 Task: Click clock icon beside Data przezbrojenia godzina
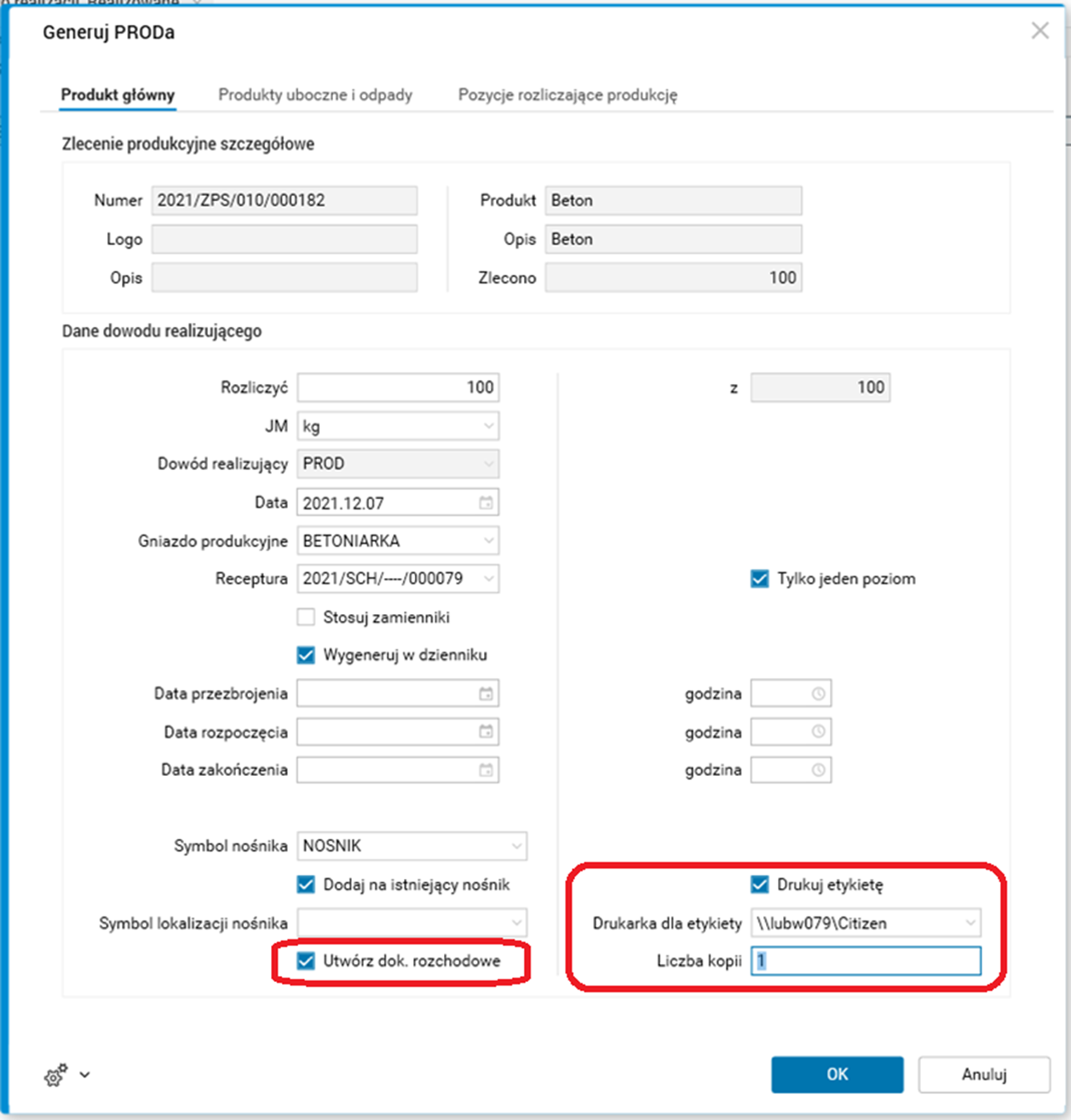coord(818,694)
